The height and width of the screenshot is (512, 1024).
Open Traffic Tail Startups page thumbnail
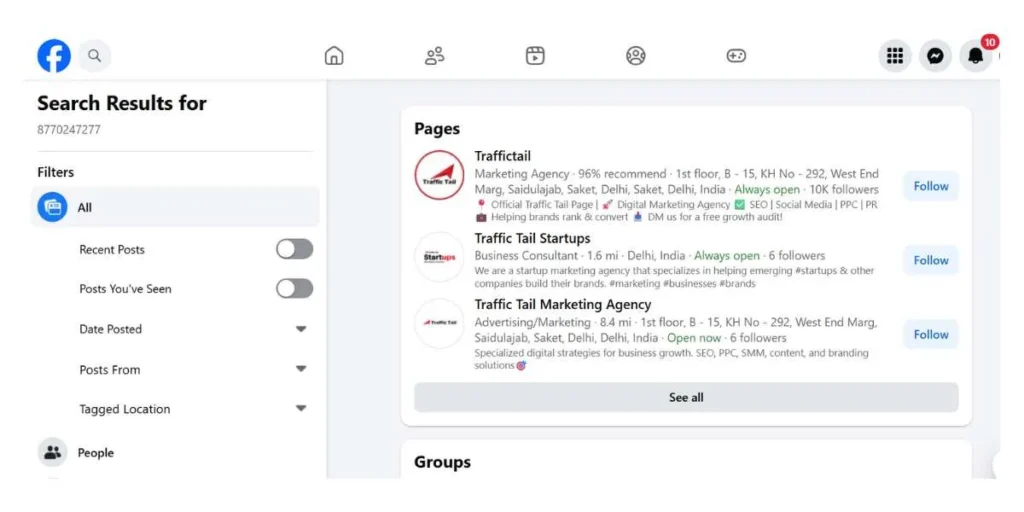click(439, 257)
